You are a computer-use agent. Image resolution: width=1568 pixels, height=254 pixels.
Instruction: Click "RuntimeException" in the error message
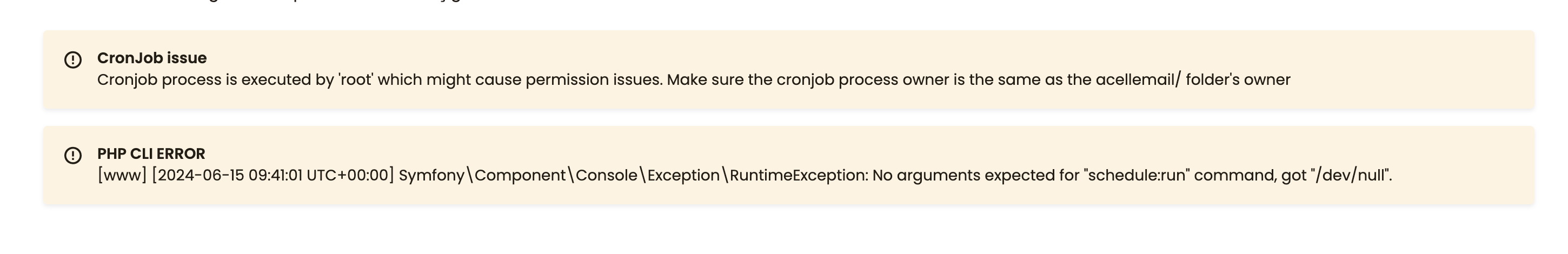799,176
